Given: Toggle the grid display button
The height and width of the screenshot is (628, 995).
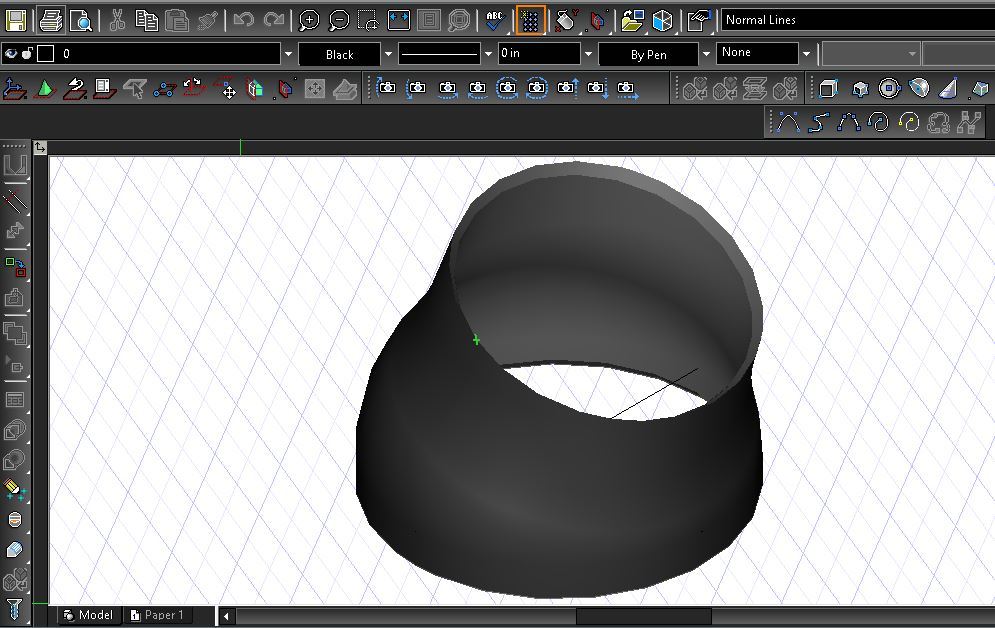Looking at the screenshot, I should [531, 20].
